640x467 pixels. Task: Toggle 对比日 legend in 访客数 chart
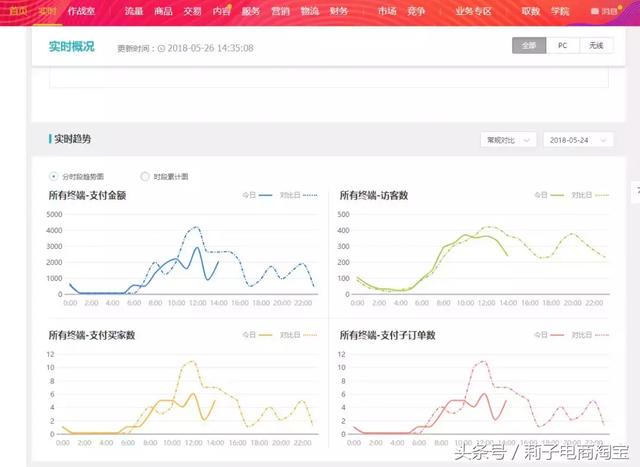(590, 195)
